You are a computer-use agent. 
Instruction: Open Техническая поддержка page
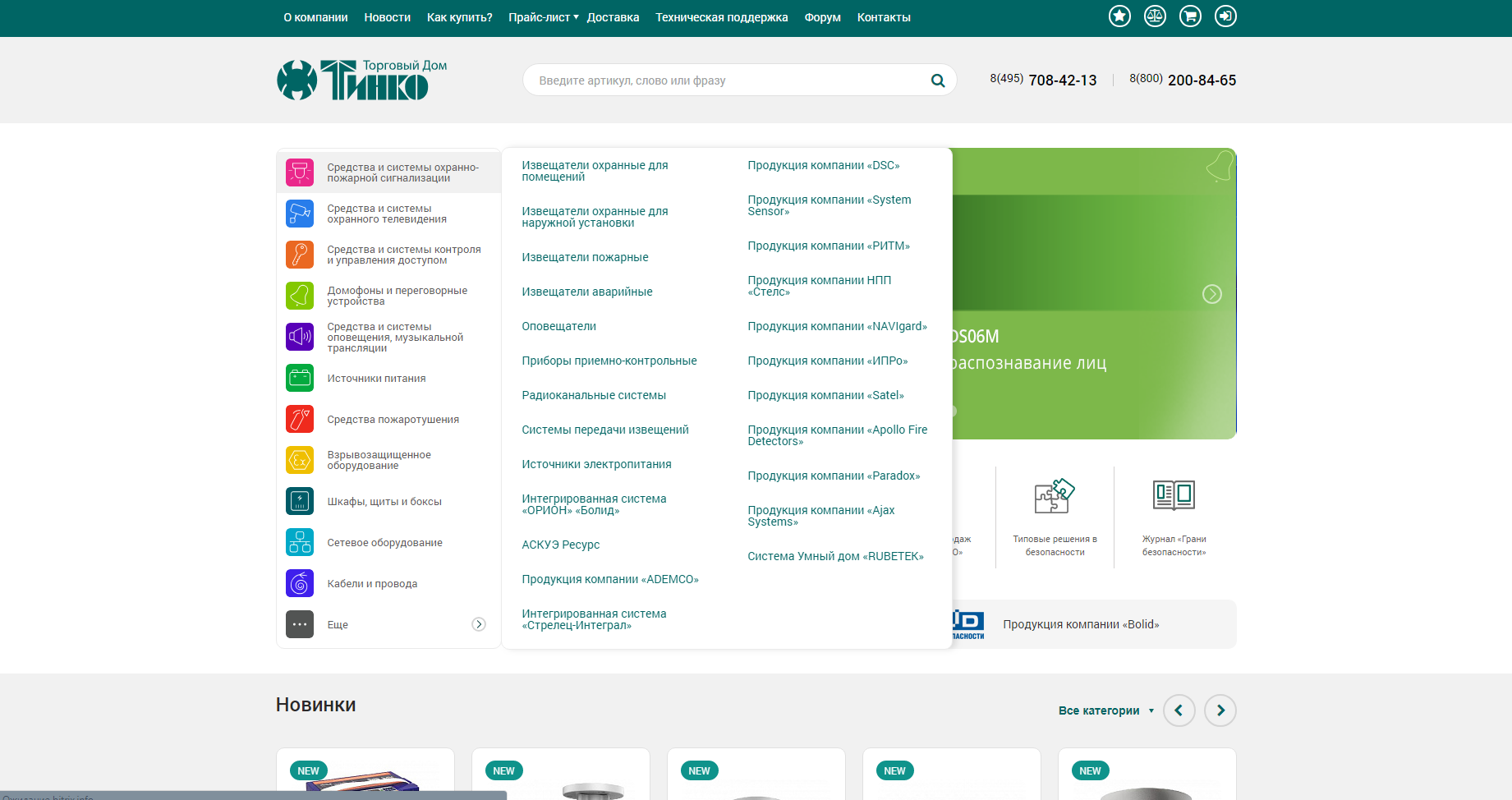coord(722,17)
